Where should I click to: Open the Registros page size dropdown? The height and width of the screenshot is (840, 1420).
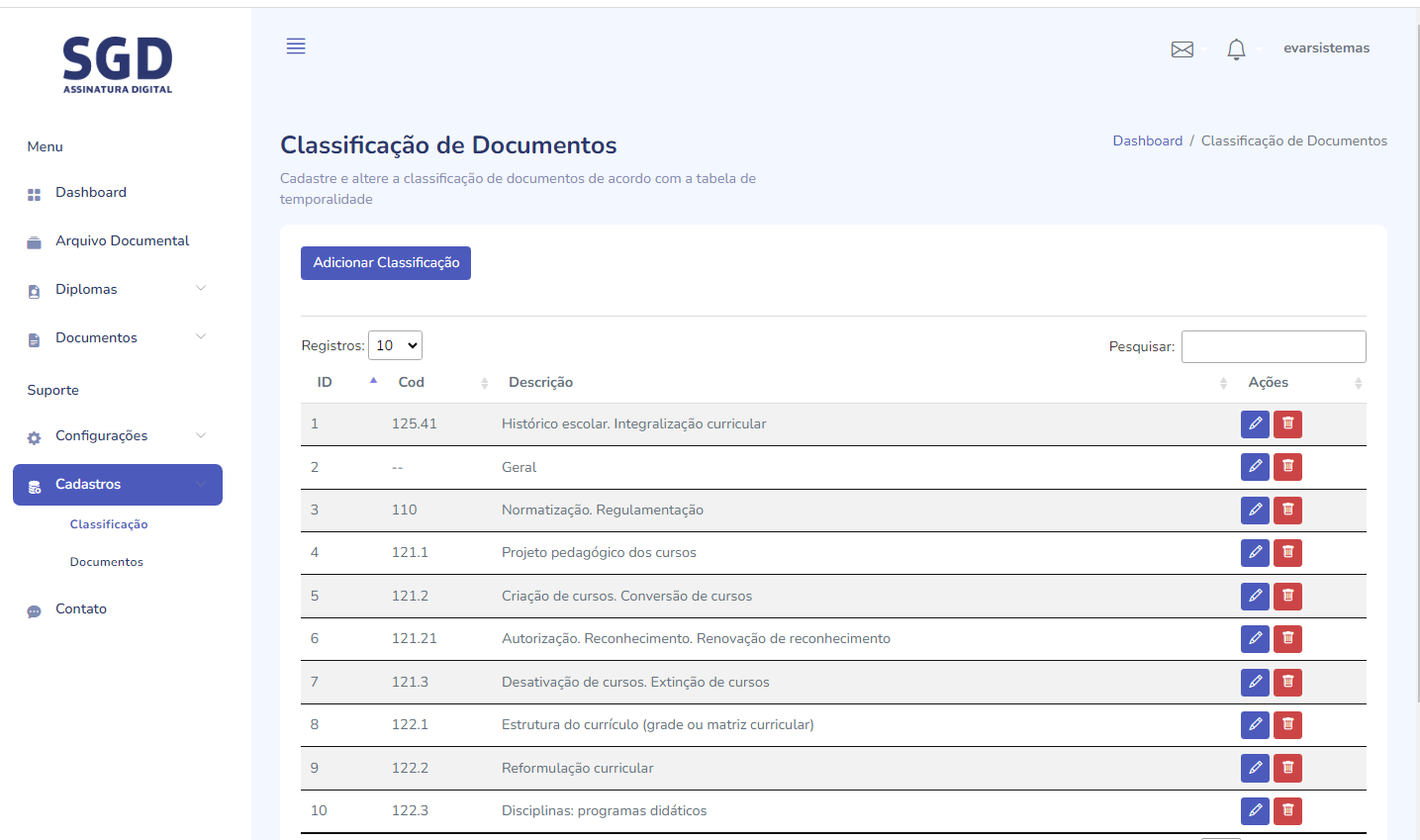[x=395, y=345]
